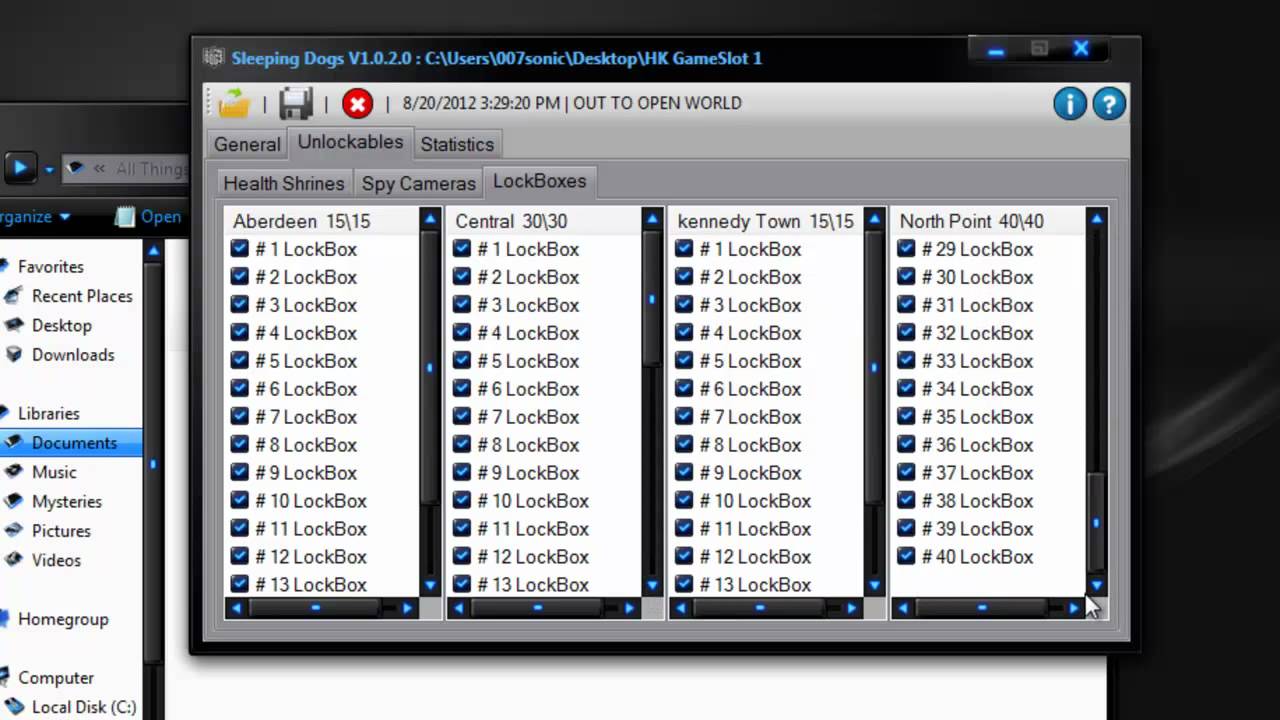The width and height of the screenshot is (1280, 720).
Task: Click the "OUT TO OPEN WORLD" save status text
Action: pyautogui.click(x=657, y=103)
